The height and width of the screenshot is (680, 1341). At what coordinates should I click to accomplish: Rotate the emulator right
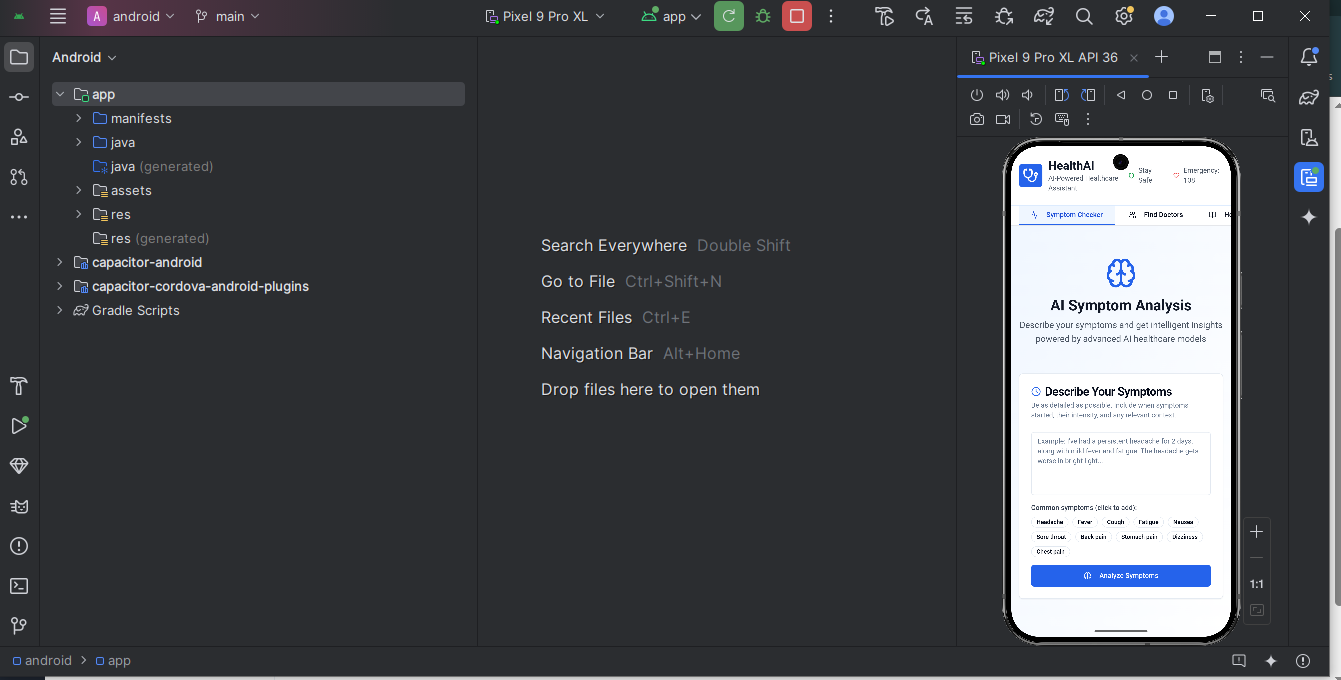[x=1088, y=95]
